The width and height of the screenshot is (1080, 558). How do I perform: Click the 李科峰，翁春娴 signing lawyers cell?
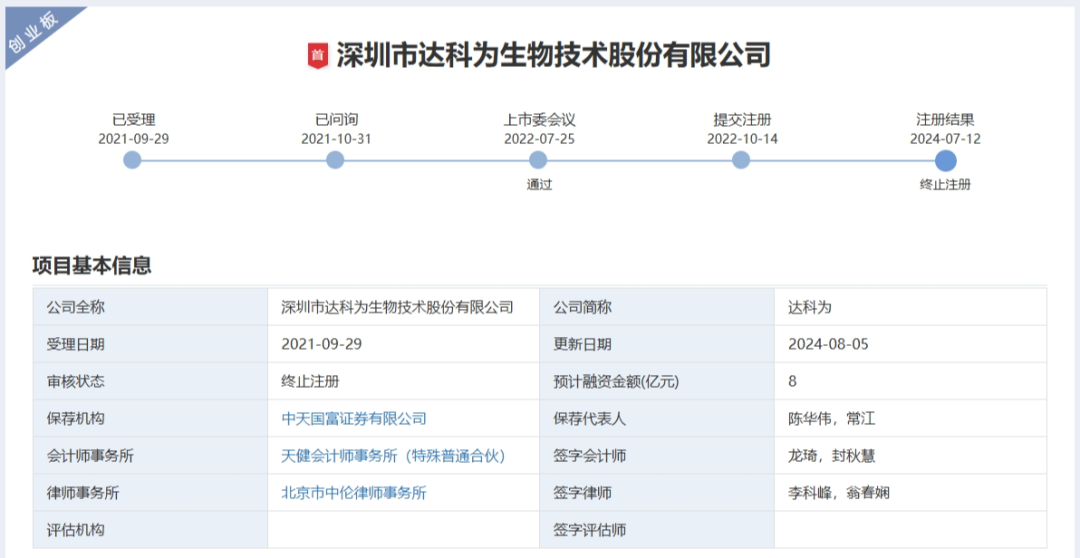pyautogui.click(x=839, y=493)
